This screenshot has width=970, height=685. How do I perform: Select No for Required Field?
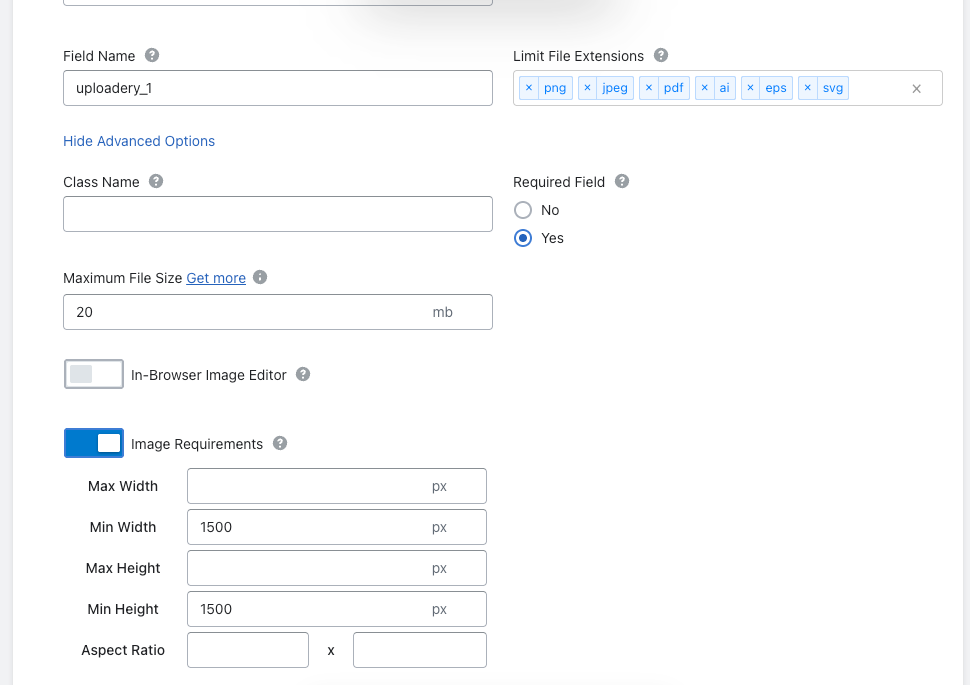[523, 210]
